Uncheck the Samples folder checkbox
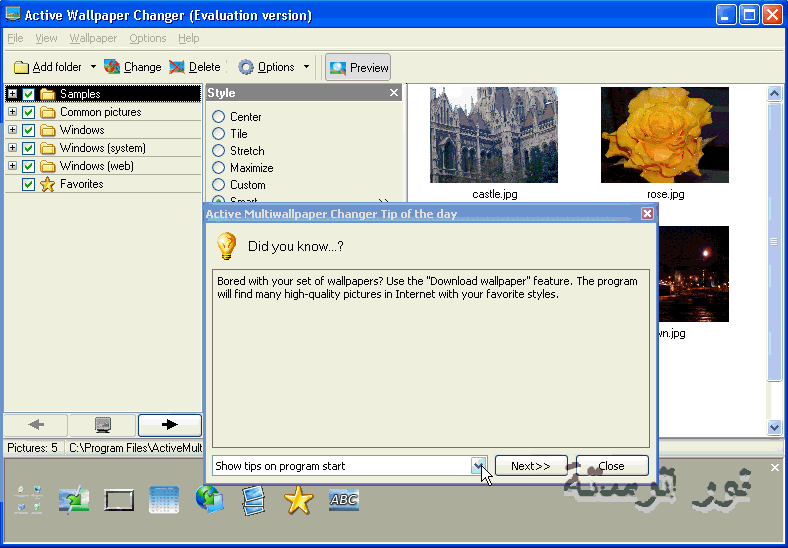 29,94
